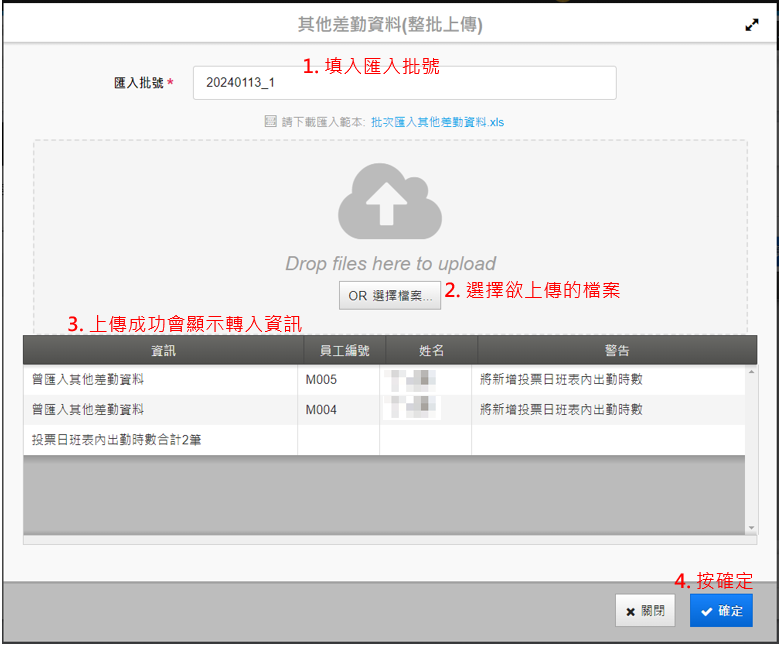Click the cloud upload icon
This screenshot has height=648, width=784.
point(390,201)
